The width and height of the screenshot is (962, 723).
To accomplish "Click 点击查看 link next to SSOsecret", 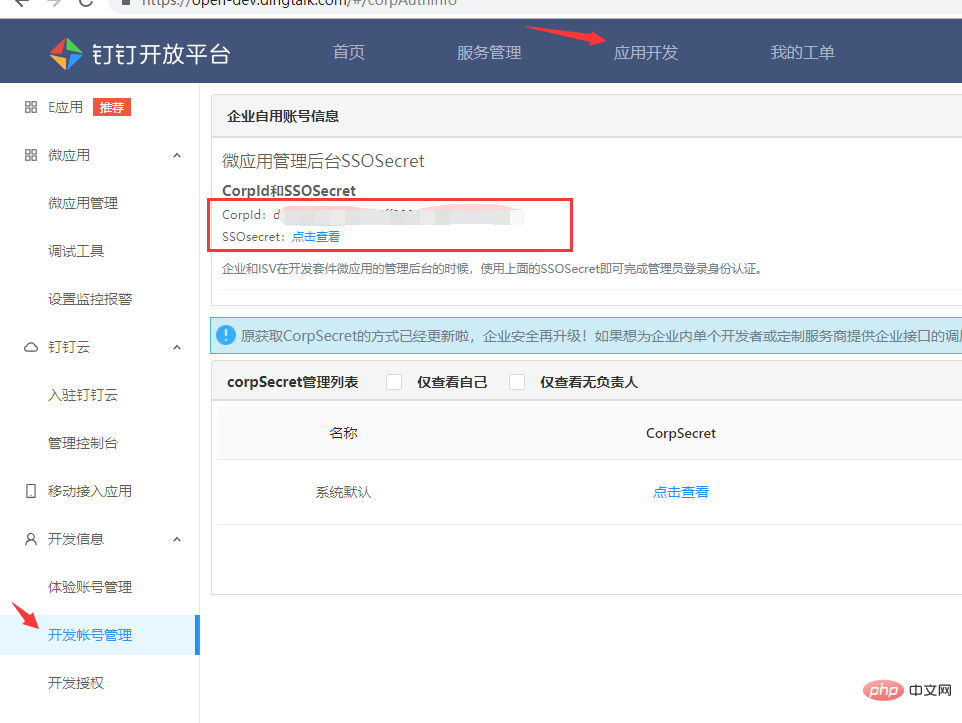I will tap(315, 237).
